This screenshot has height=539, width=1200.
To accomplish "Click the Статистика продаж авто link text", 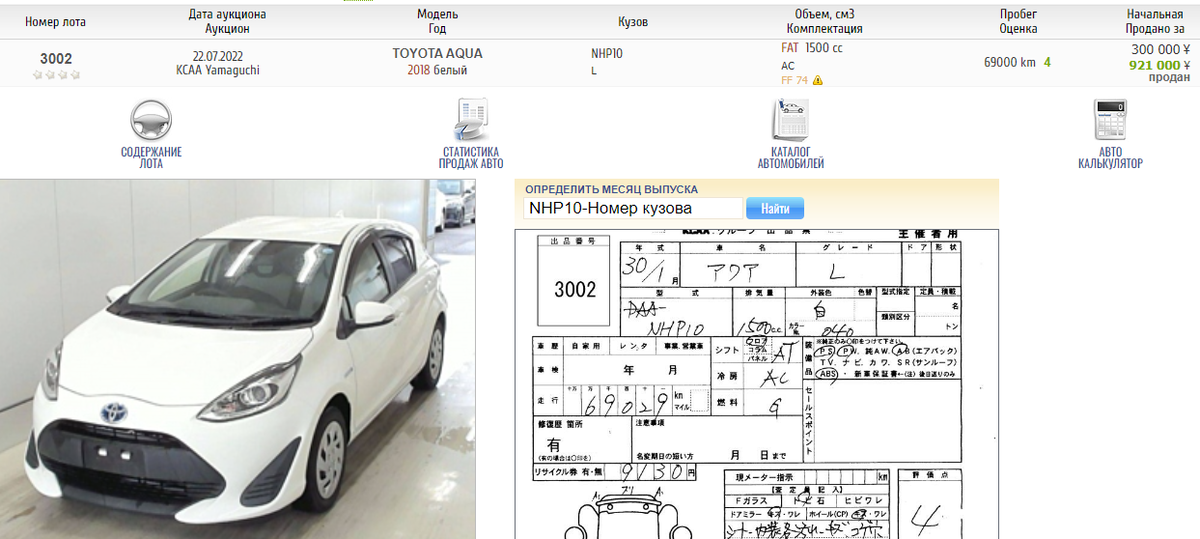I will (x=470, y=157).
